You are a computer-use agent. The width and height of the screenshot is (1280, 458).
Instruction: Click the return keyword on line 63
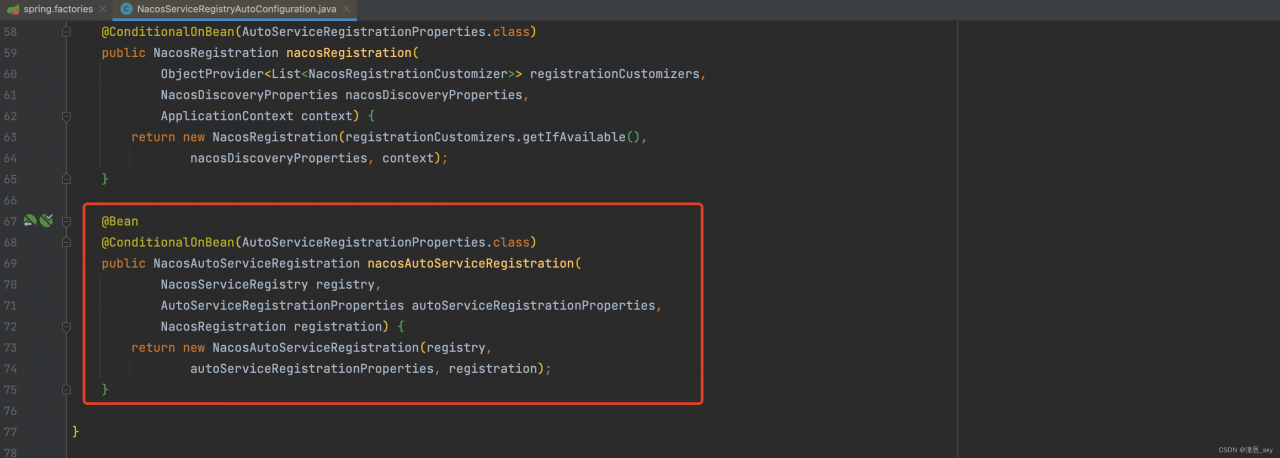pos(153,137)
